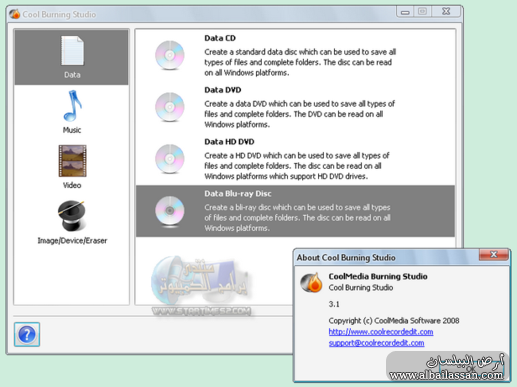Image resolution: width=517 pixels, height=387 pixels.
Task: Click the Data CD description text
Action: click(x=300, y=62)
